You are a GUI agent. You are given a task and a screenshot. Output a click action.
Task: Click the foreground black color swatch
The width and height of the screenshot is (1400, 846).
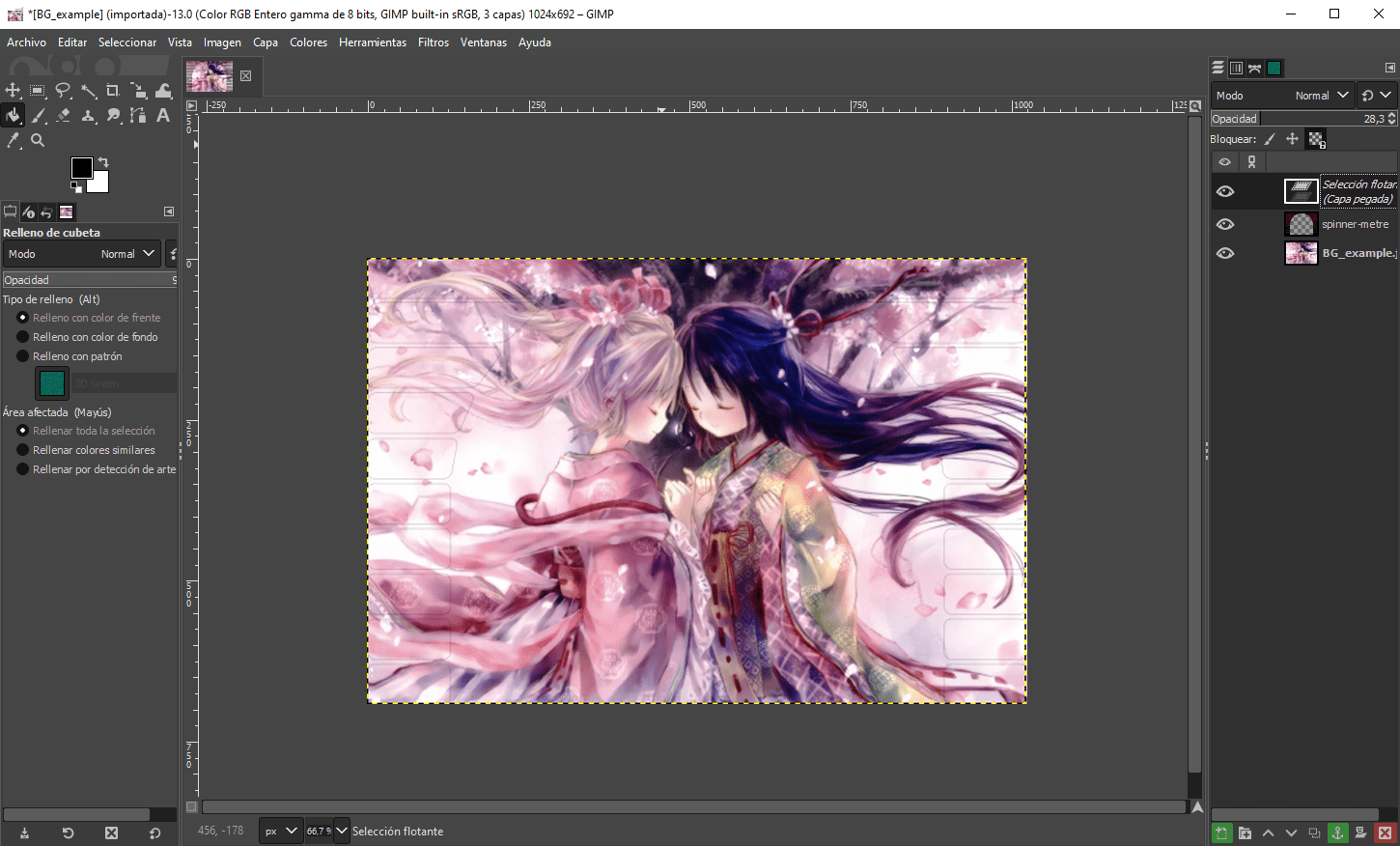82,168
